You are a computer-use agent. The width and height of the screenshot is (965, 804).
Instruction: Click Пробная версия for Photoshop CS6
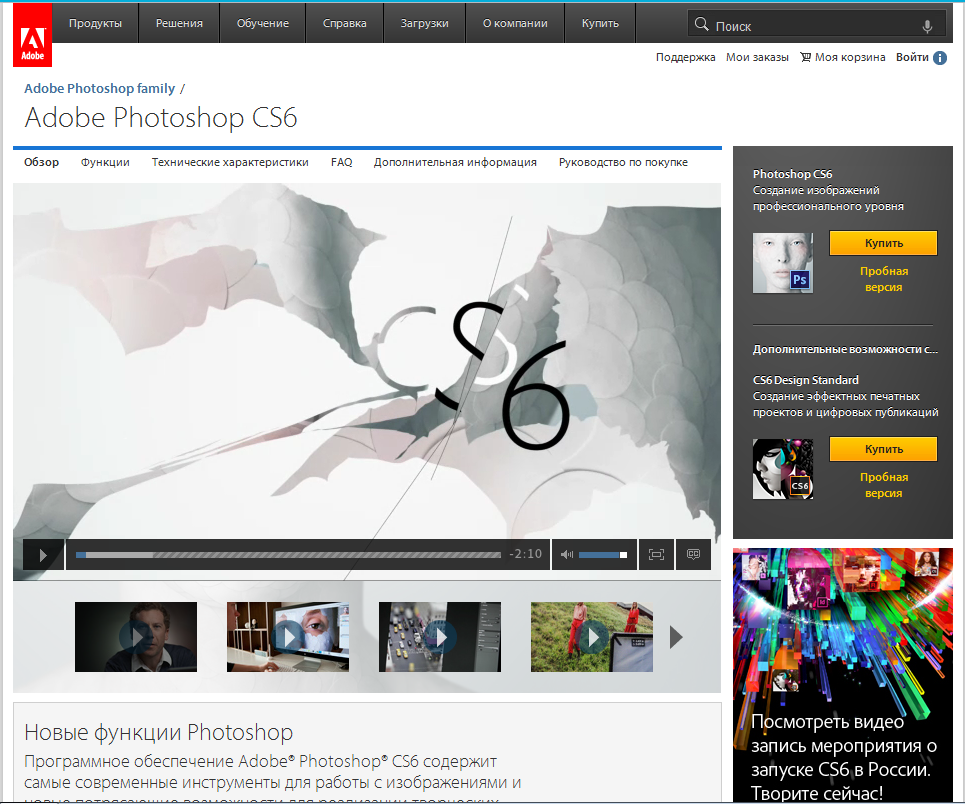click(883, 279)
